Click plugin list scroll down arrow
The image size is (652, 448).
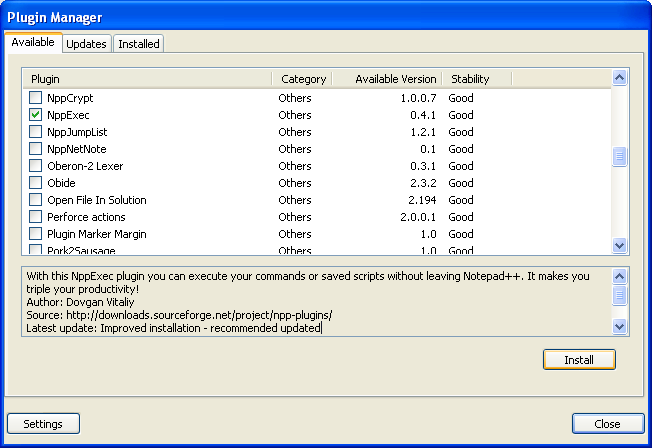(x=620, y=245)
